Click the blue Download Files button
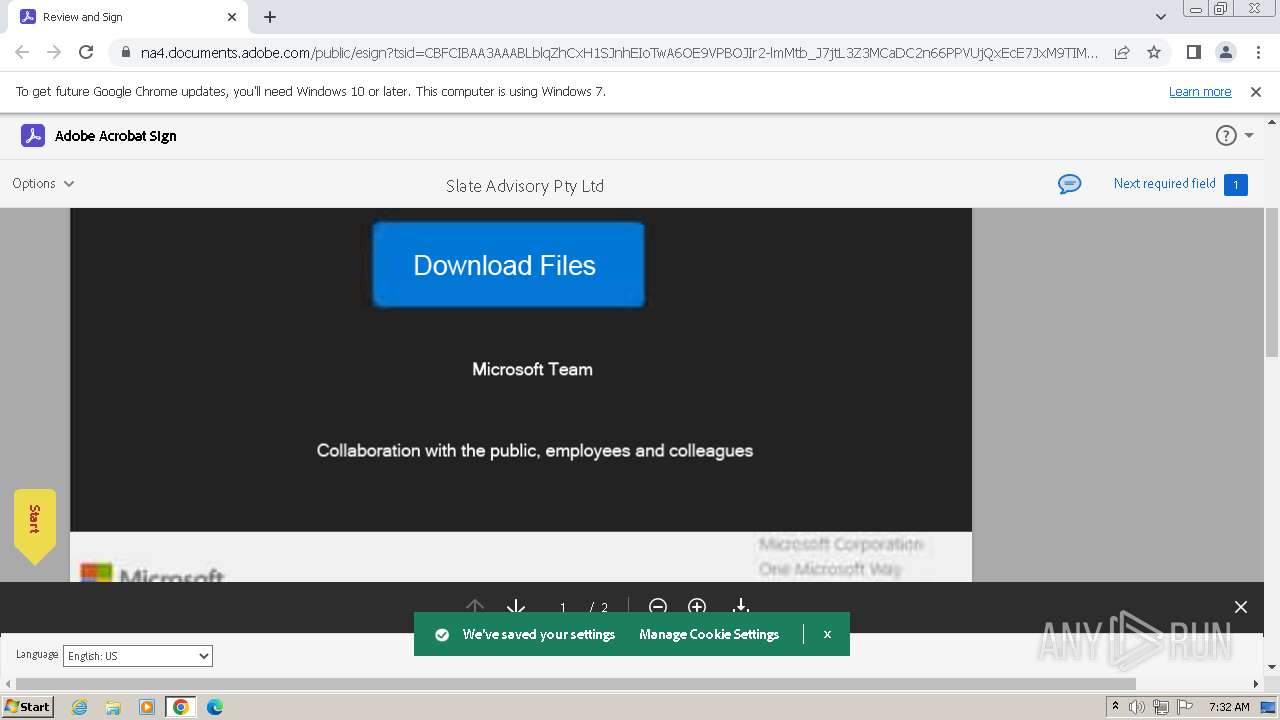Screen dimensions: 1280x720 (508, 265)
